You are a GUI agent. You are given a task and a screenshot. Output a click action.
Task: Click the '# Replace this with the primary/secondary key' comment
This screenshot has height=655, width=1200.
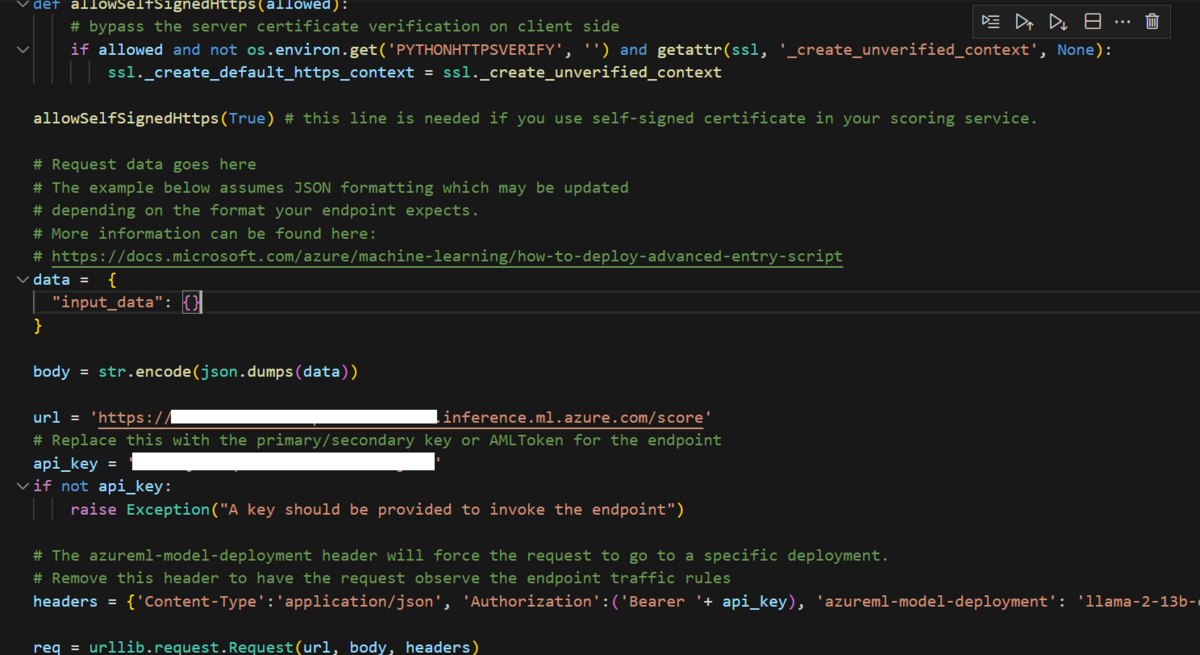(x=377, y=440)
